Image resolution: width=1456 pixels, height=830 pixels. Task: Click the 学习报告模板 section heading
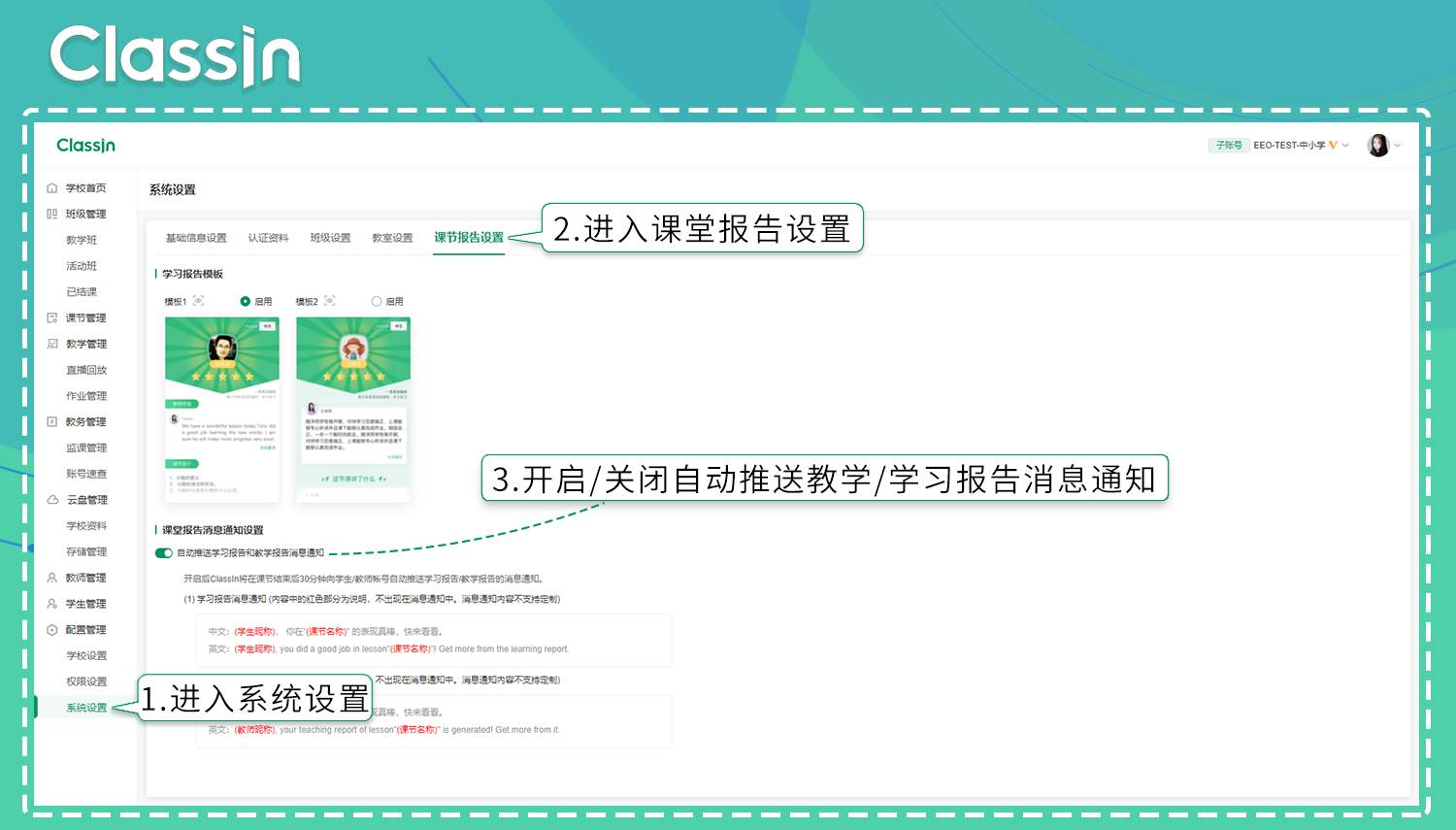[192, 274]
